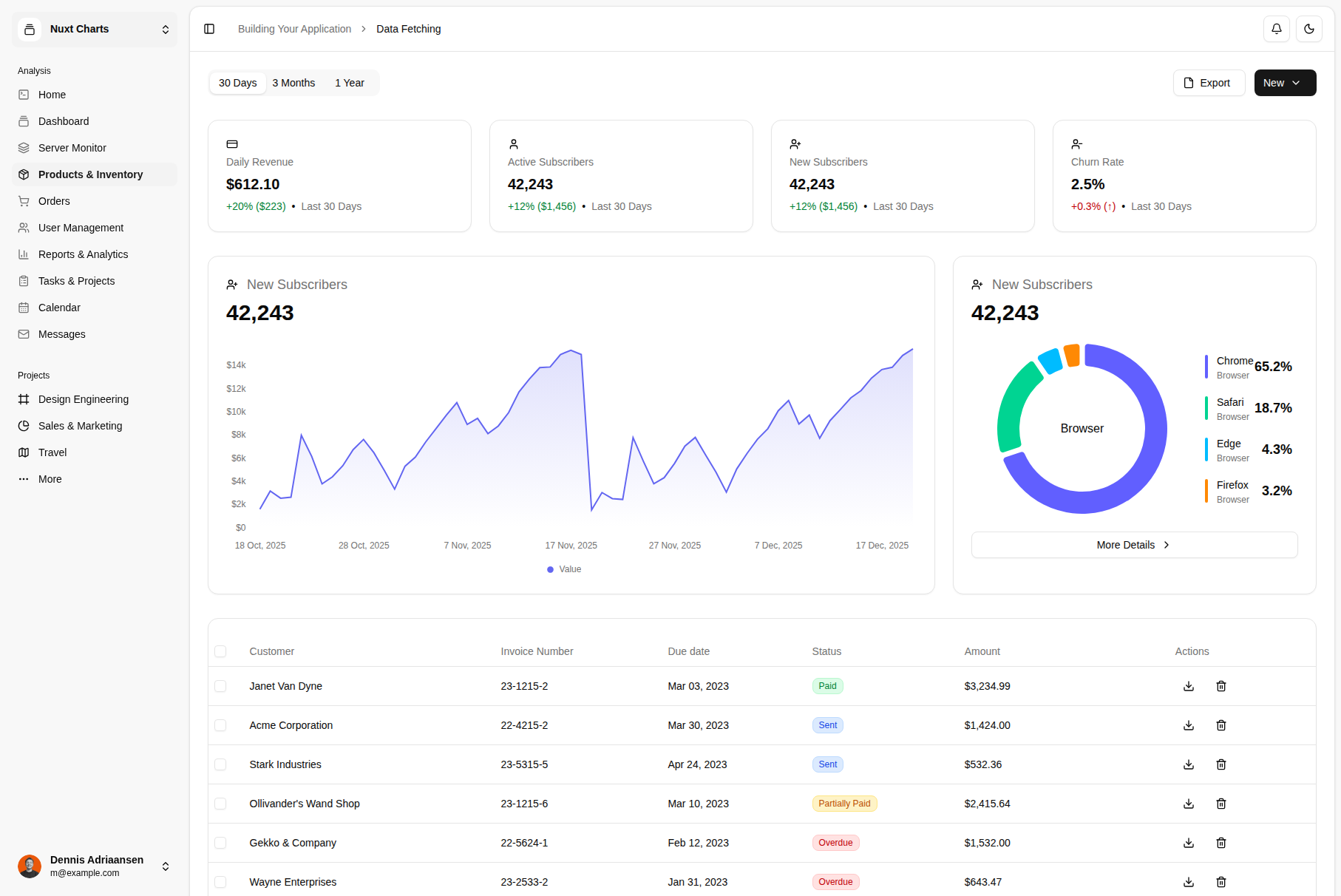Image resolution: width=1341 pixels, height=896 pixels.
Task: Switch to the 3 Months tab
Action: coord(293,83)
